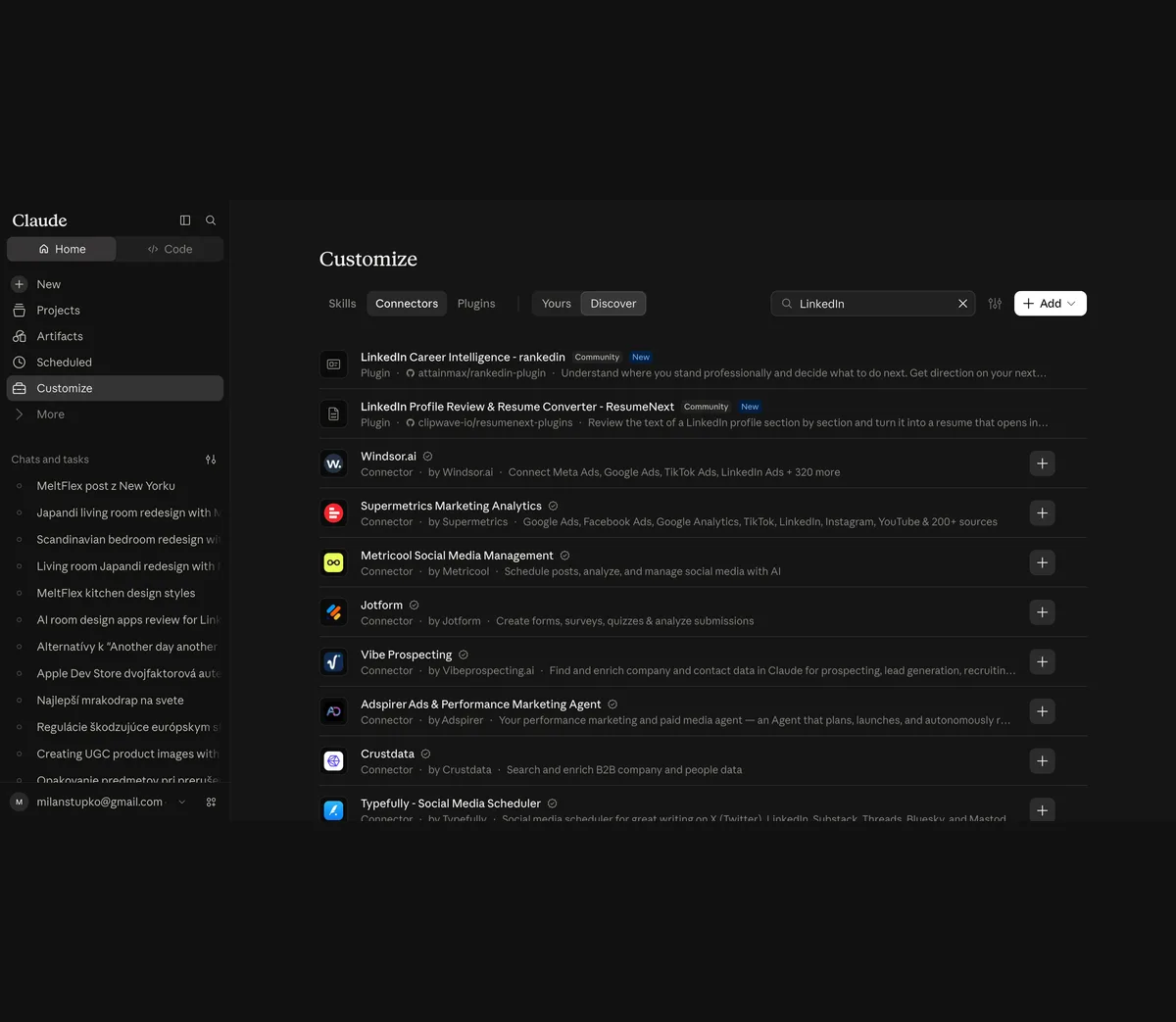Open the Jotform connector title

(381, 606)
